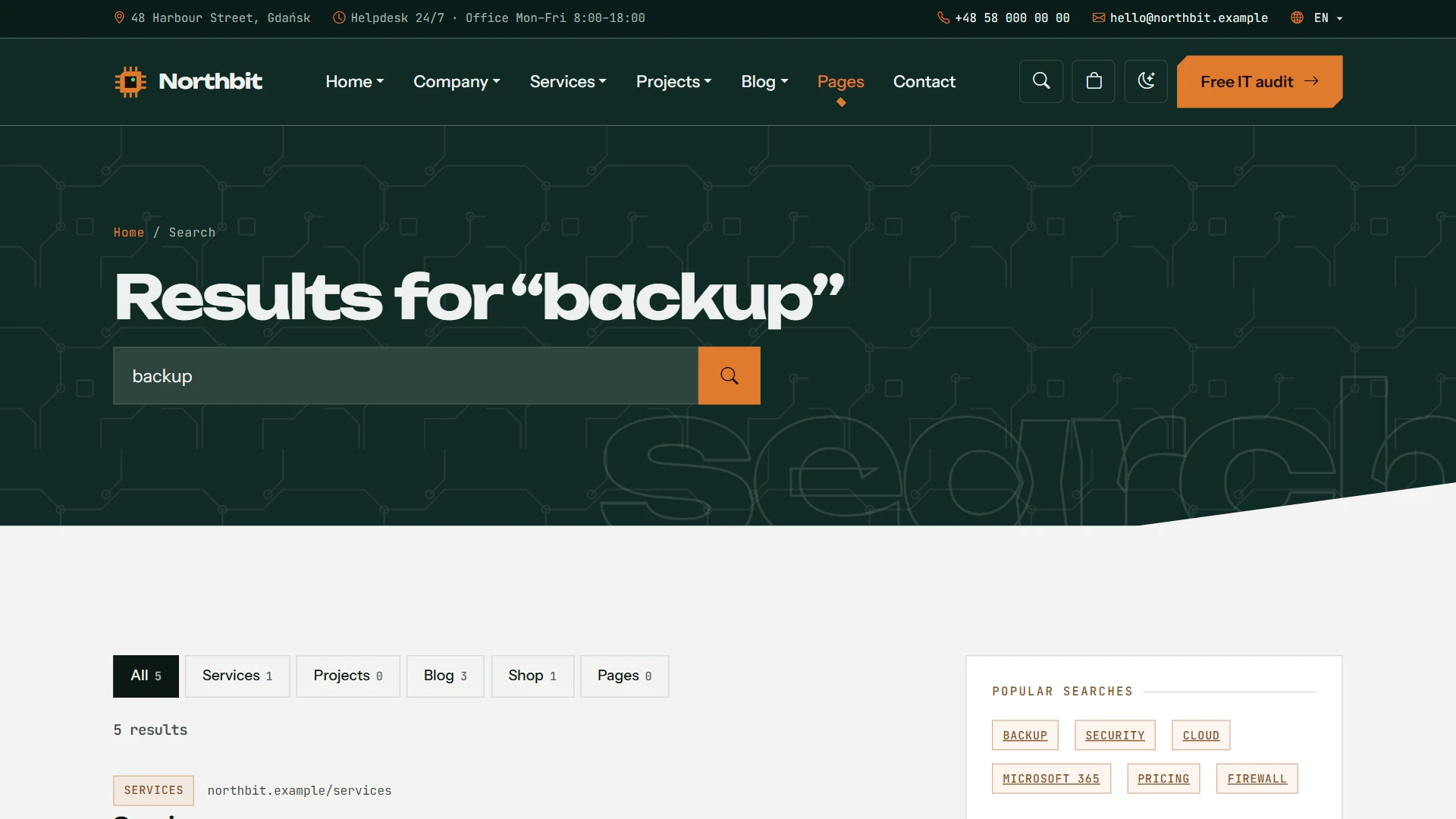Follow the Home breadcrumb link
This screenshot has width=1456, height=819.
(129, 232)
